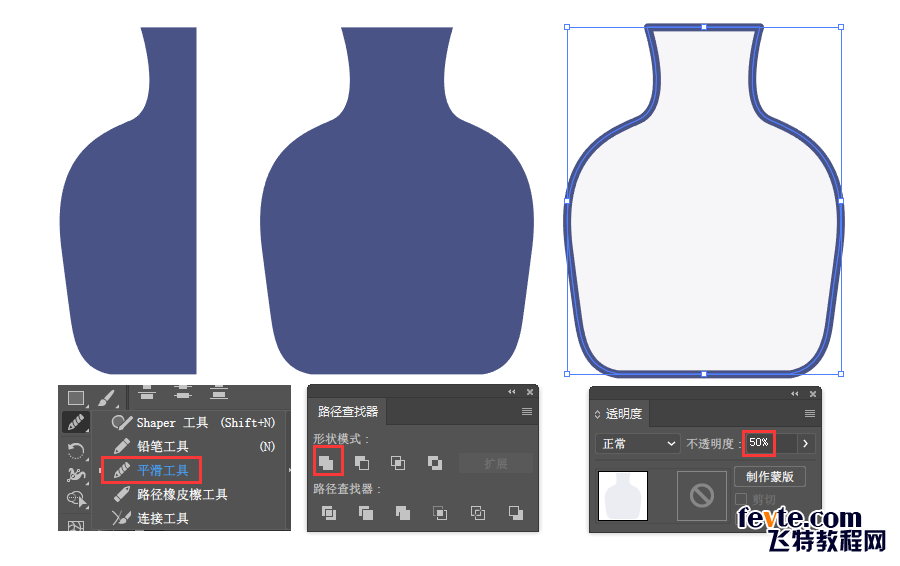900x566 pixels.
Task: Switch to the 路径查找器 panel tab
Action: [348, 412]
